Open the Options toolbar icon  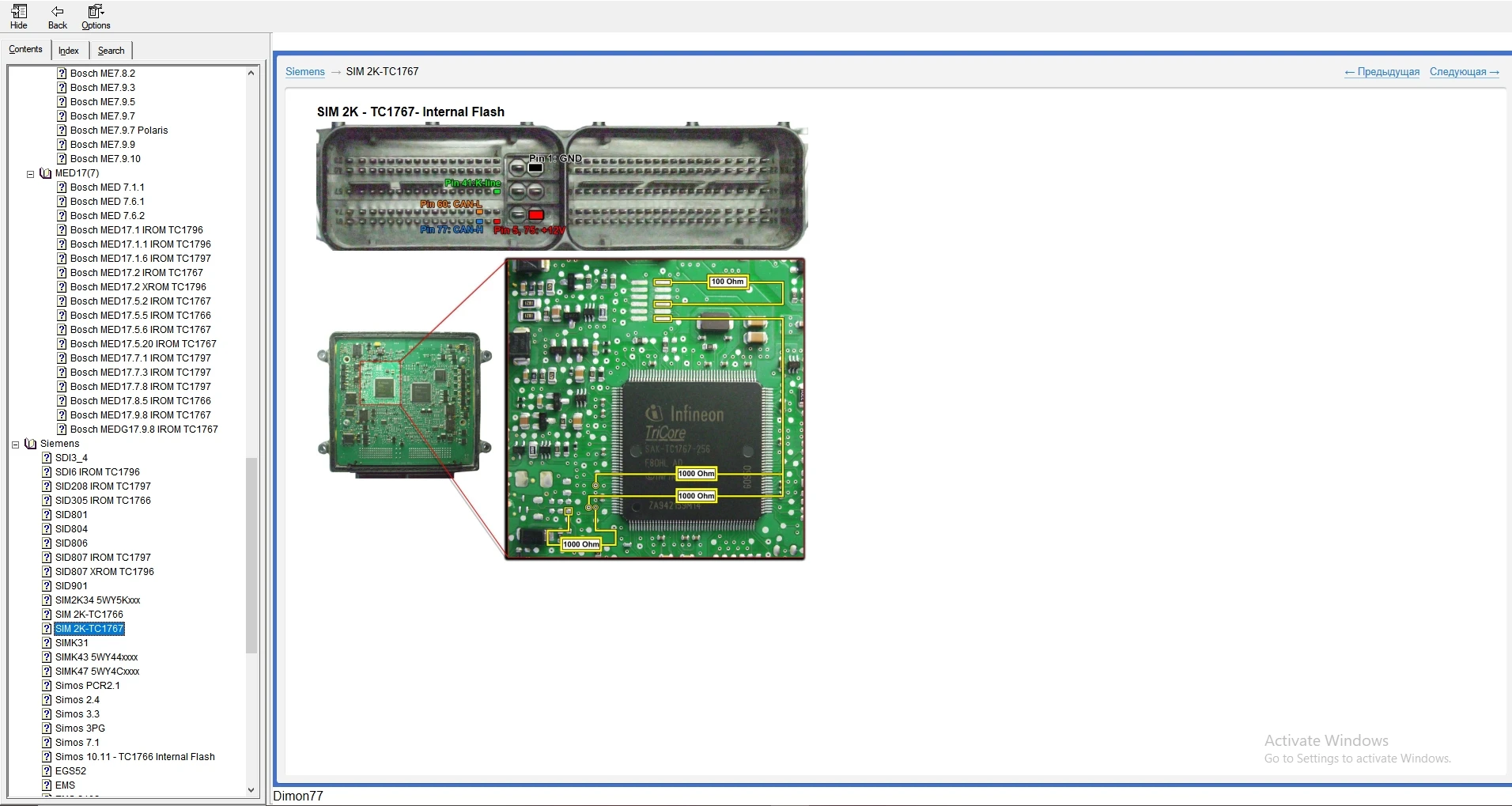tap(96, 12)
